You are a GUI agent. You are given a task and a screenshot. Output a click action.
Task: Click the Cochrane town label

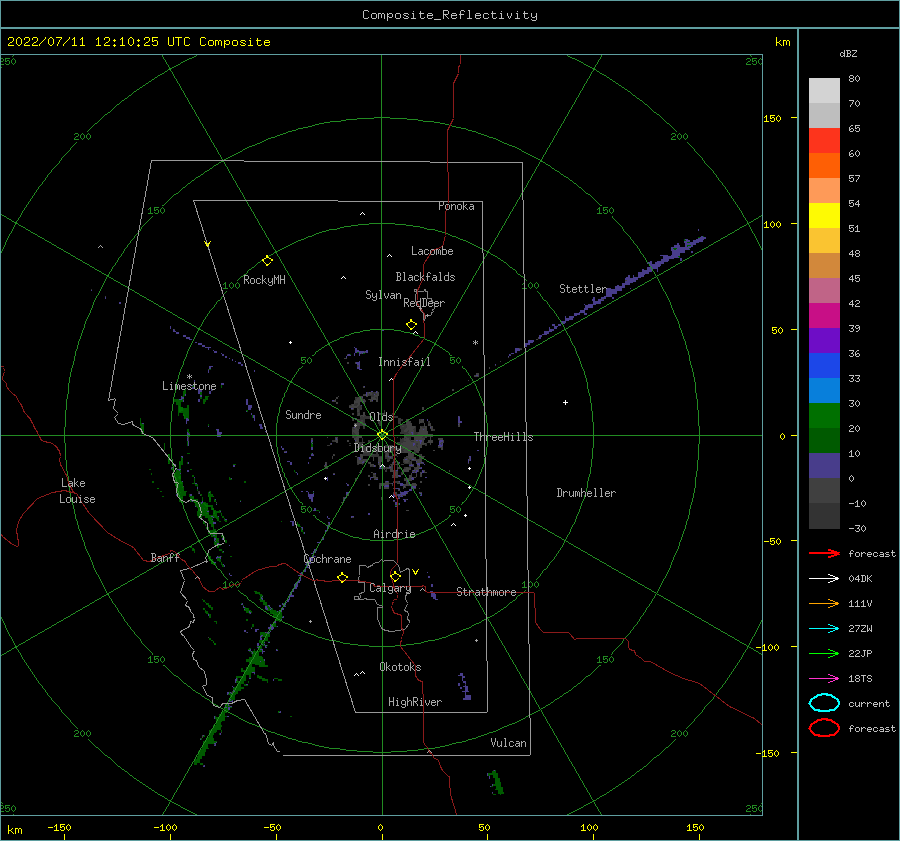pyautogui.click(x=327, y=559)
